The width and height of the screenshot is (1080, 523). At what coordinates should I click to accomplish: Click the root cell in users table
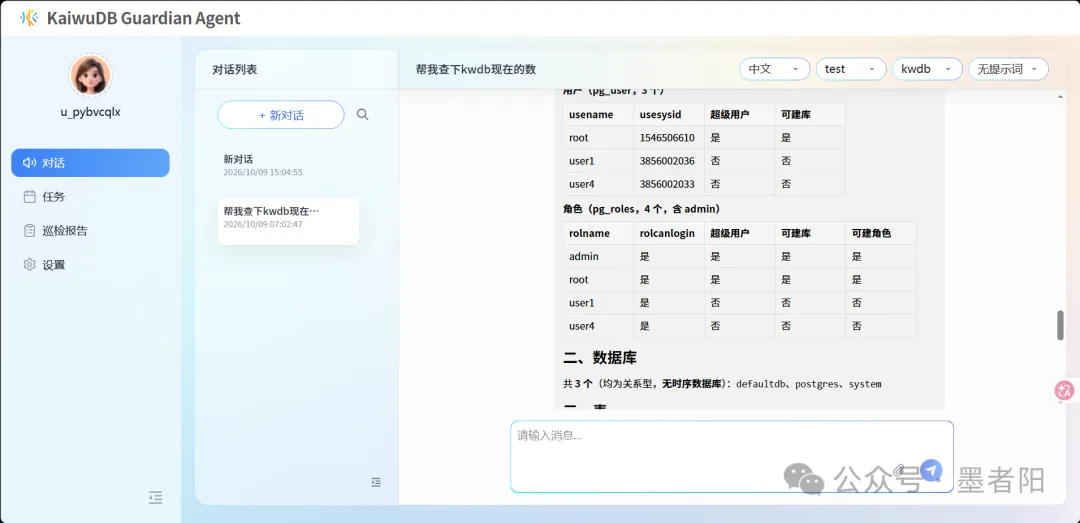[x=599, y=138]
